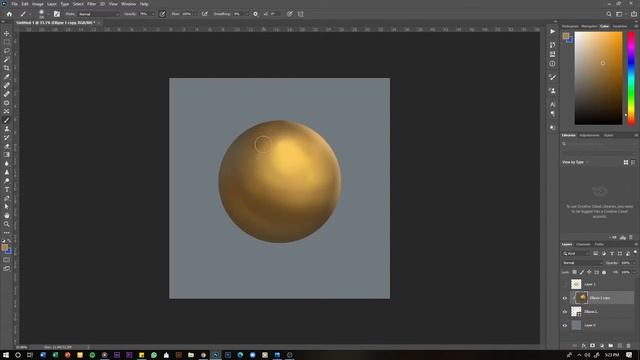Toggle lock all for layer

(604, 272)
